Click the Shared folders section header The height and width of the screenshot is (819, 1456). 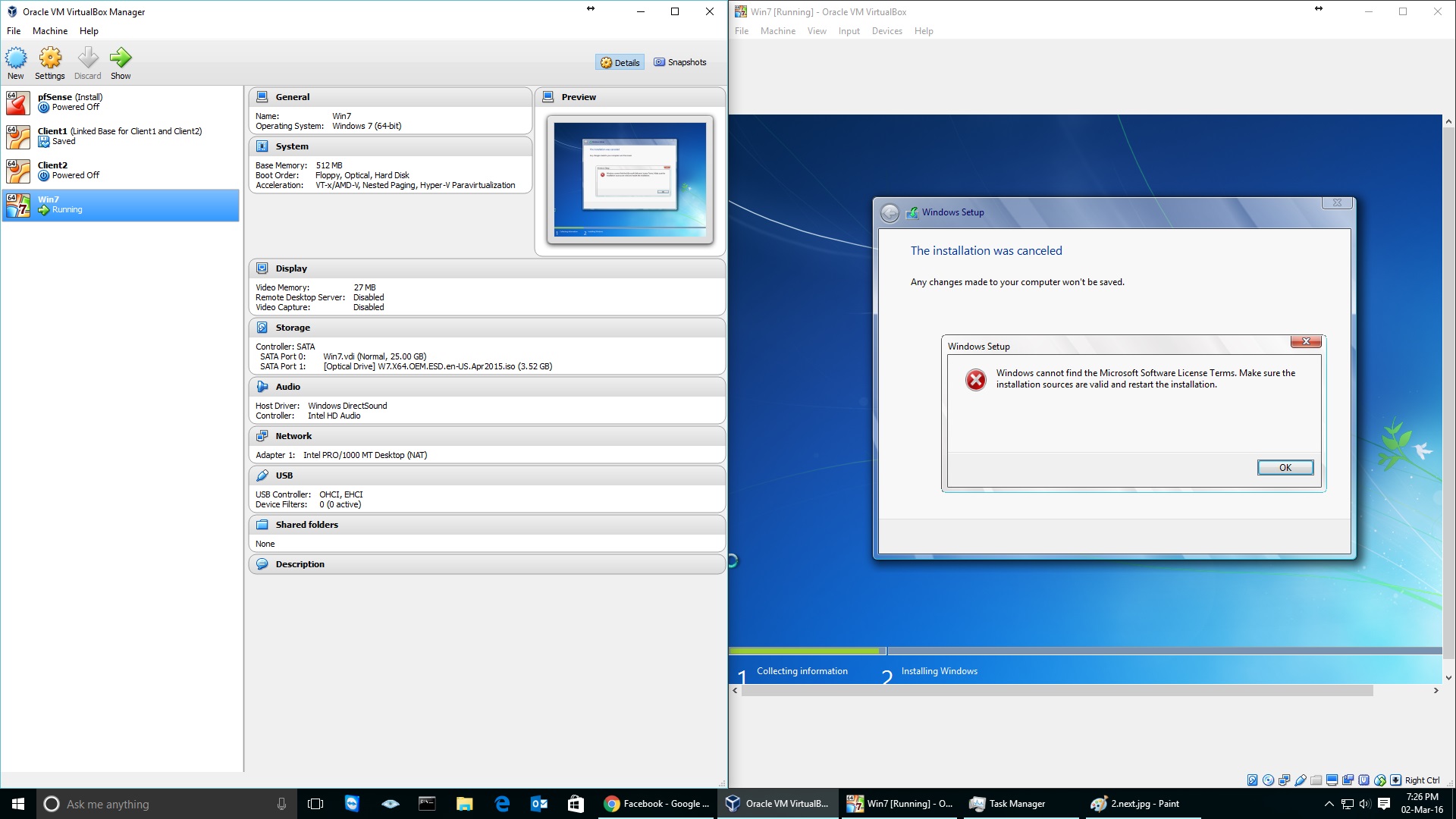[487, 525]
